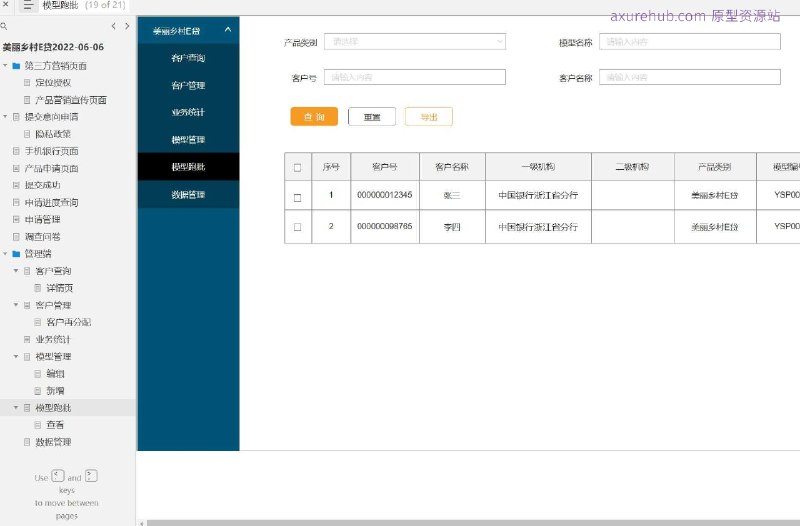Screen dimensions: 800x526
Task: Click page icon next to 查看
Action: tap(38, 424)
